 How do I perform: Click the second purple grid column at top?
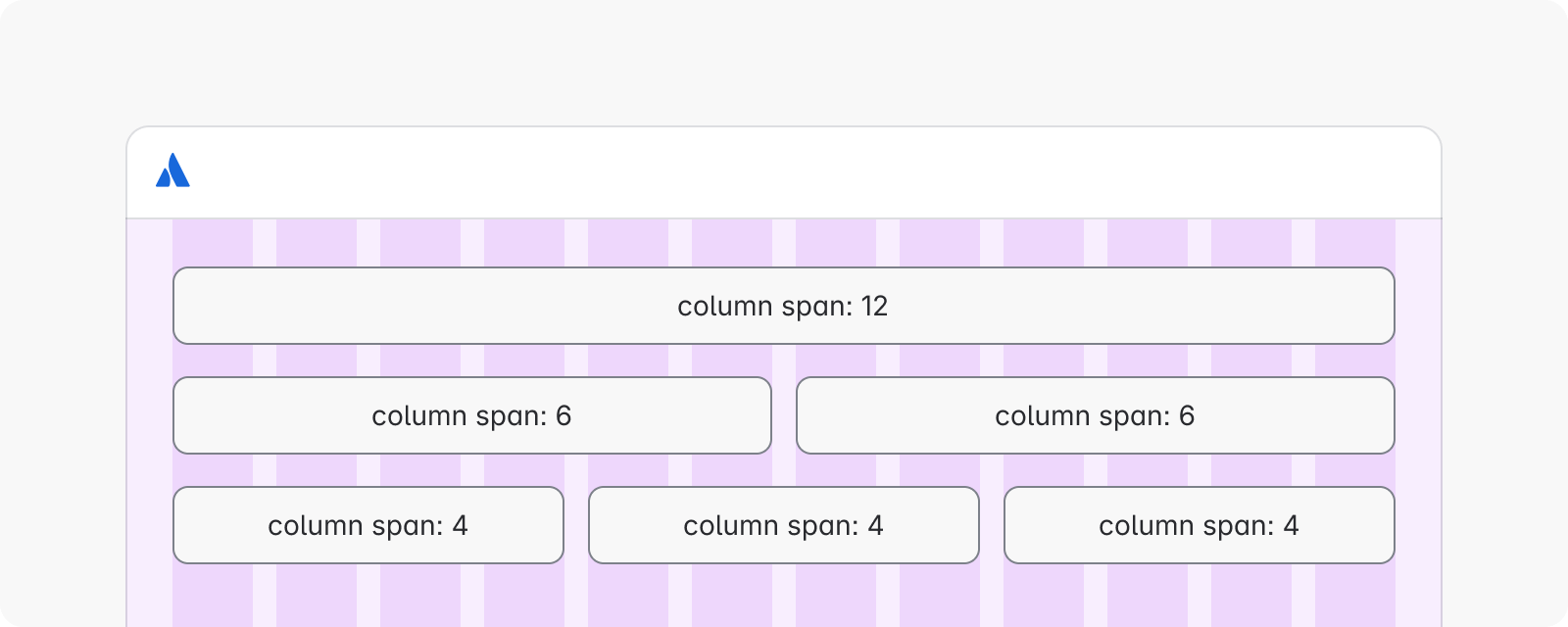317,242
